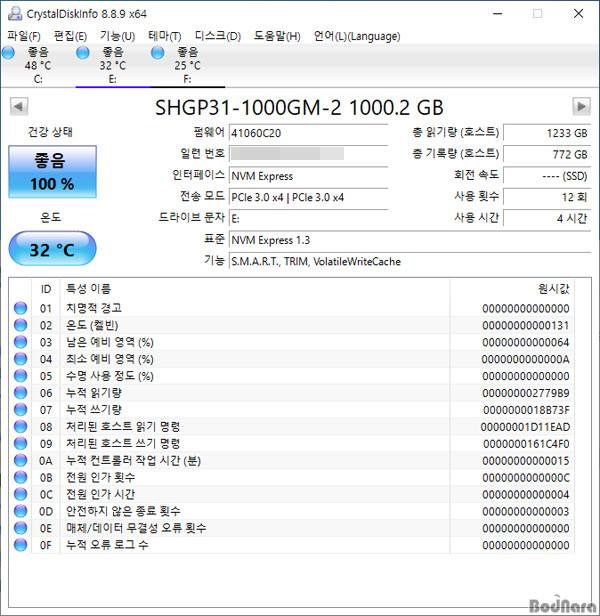This screenshot has height=616, width=600.
Task: Click the 특성 이름 column header
Action: 255,289
